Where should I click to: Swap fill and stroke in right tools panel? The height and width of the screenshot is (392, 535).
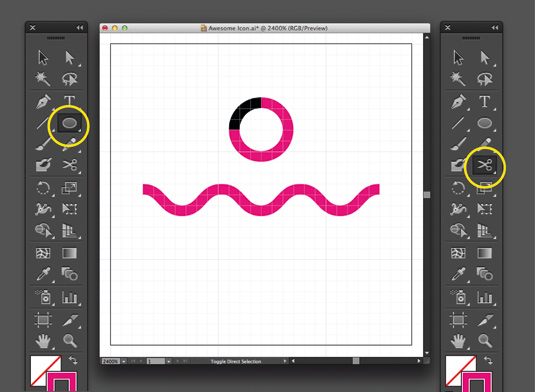tap(488, 360)
